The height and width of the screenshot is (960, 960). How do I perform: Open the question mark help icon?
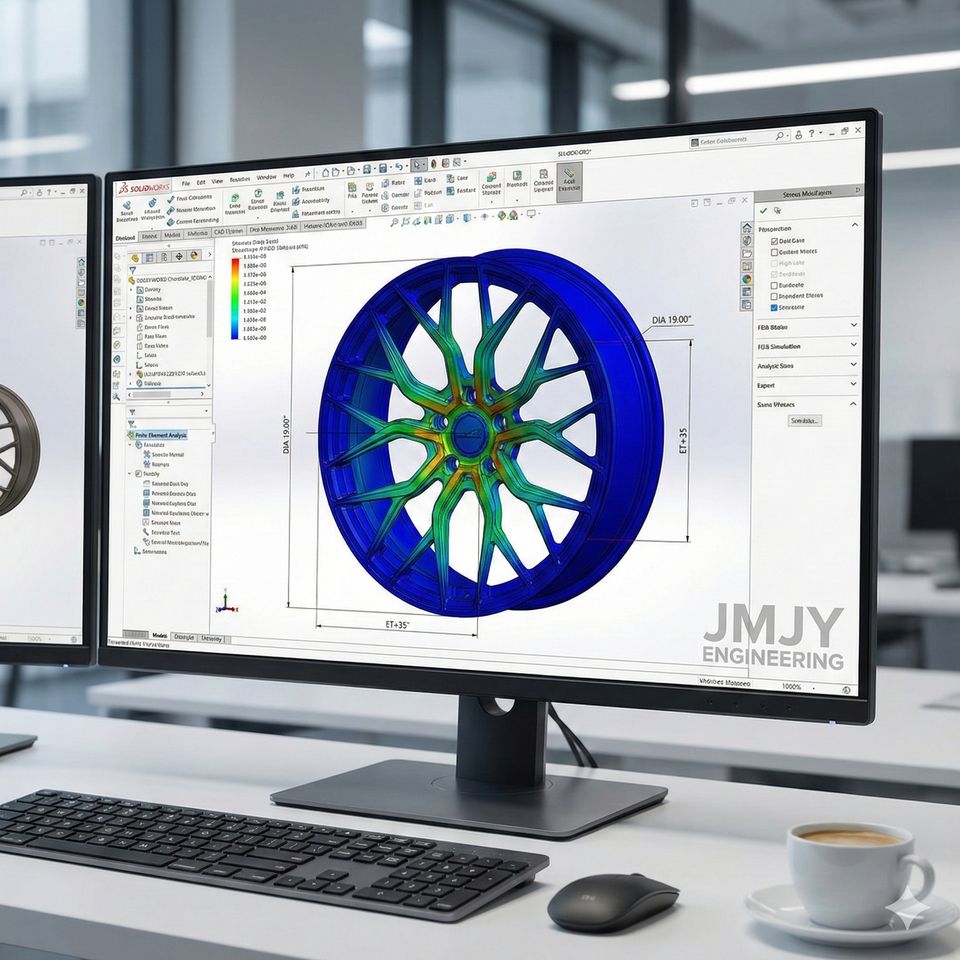pyautogui.click(x=812, y=133)
